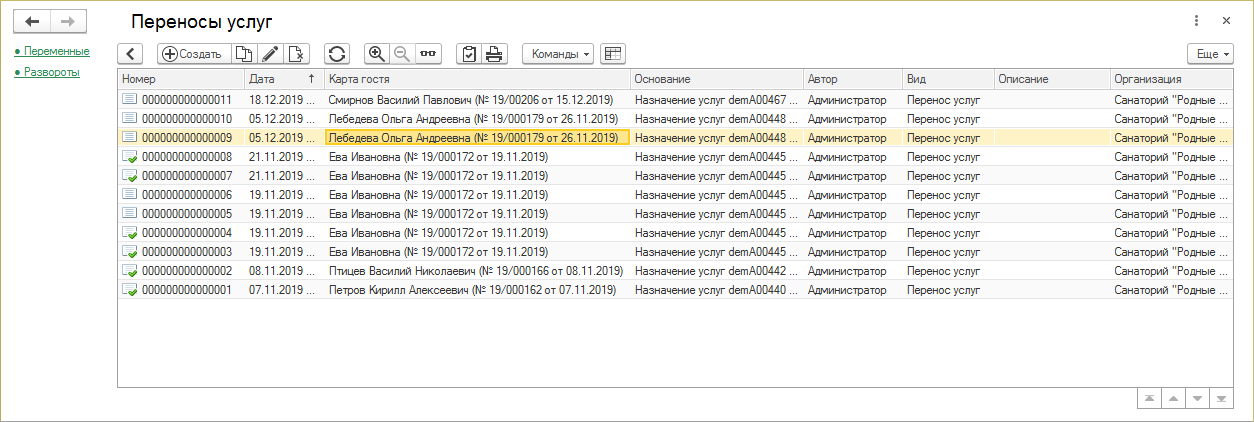Select row number 000000000000002
This screenshot has height=422, width=1254.
click(675, 271)
